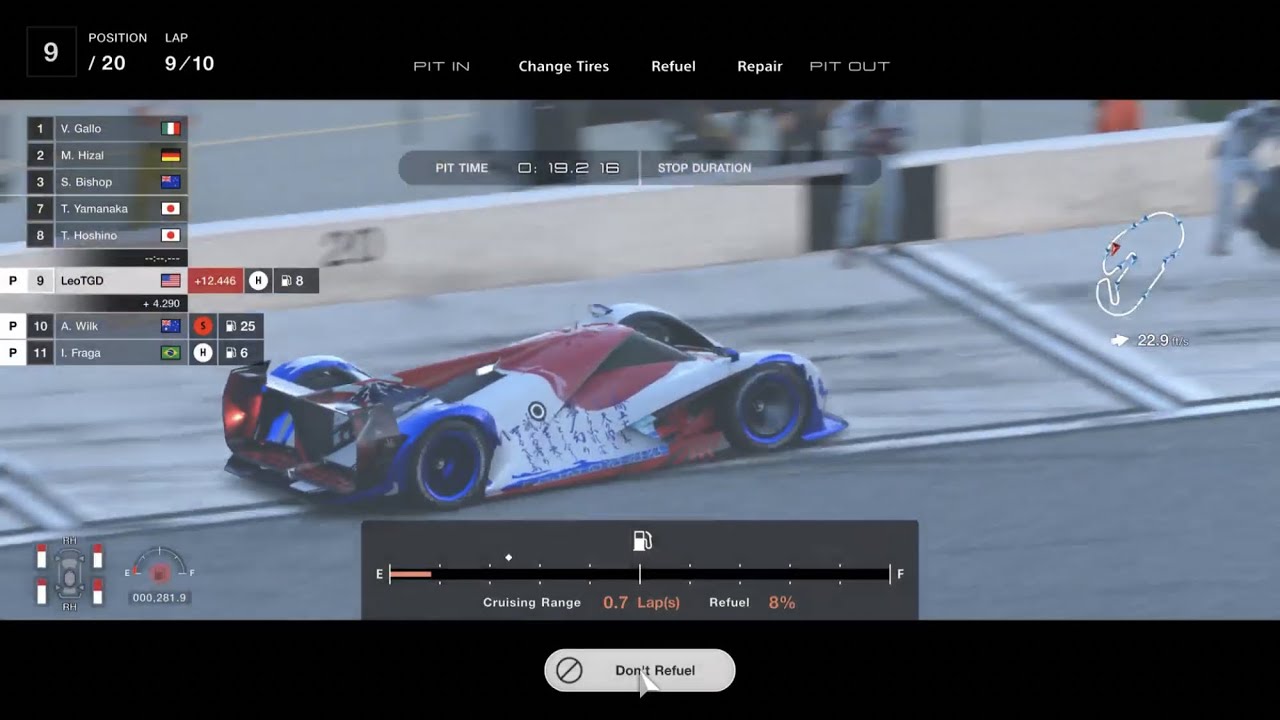
Task: Click the refuel amount slider bar
Action: tap(640, 574)
